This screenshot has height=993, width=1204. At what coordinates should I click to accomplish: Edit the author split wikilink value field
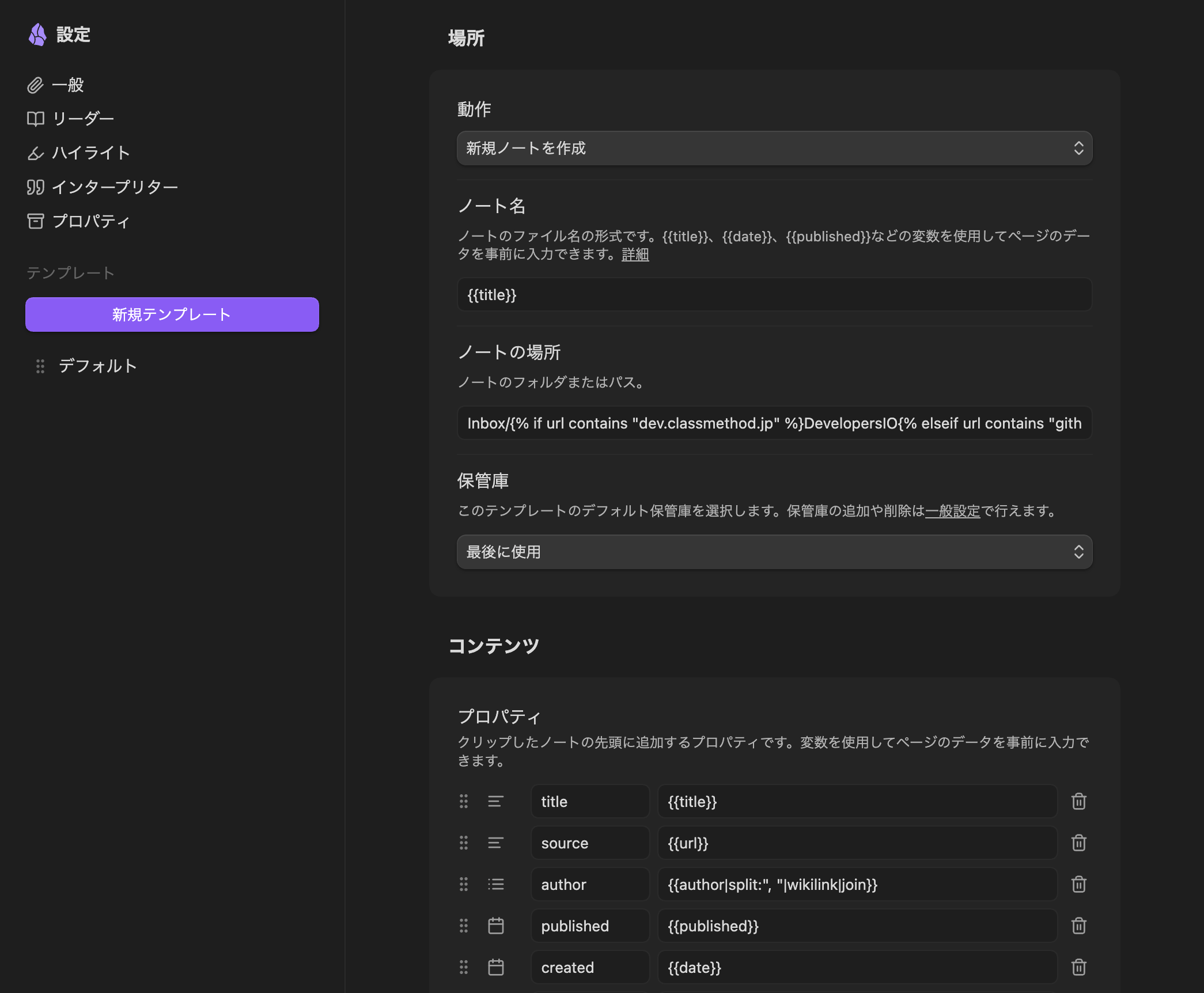tap(857, 884)
